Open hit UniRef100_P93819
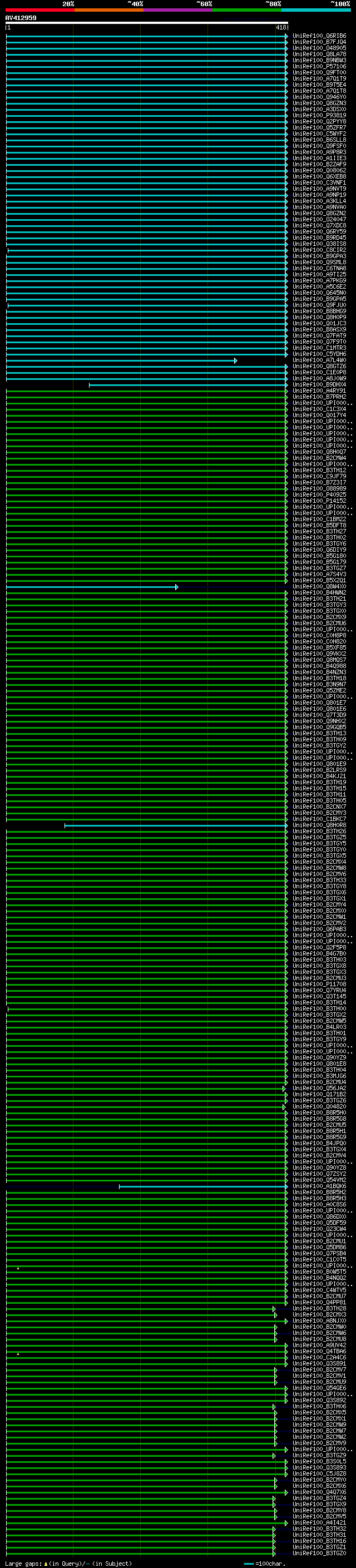This screenshot has width=356, height=1568. pos(319,115)
